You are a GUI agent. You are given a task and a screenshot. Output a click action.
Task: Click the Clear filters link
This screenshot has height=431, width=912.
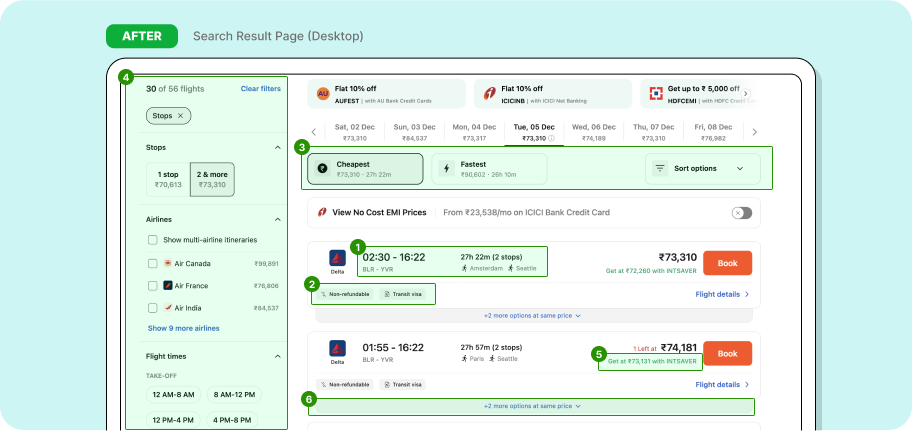tap(260, 89)
